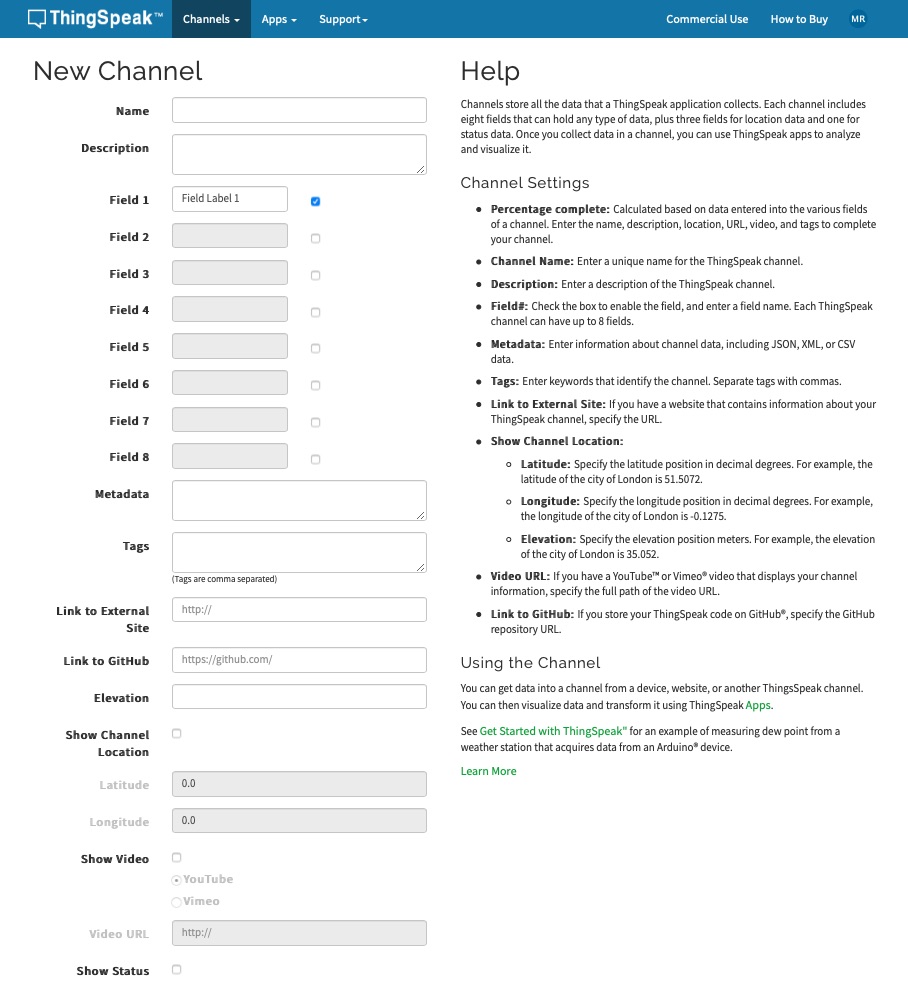Open the Apps dropdown menu

(x=279, y=19)
